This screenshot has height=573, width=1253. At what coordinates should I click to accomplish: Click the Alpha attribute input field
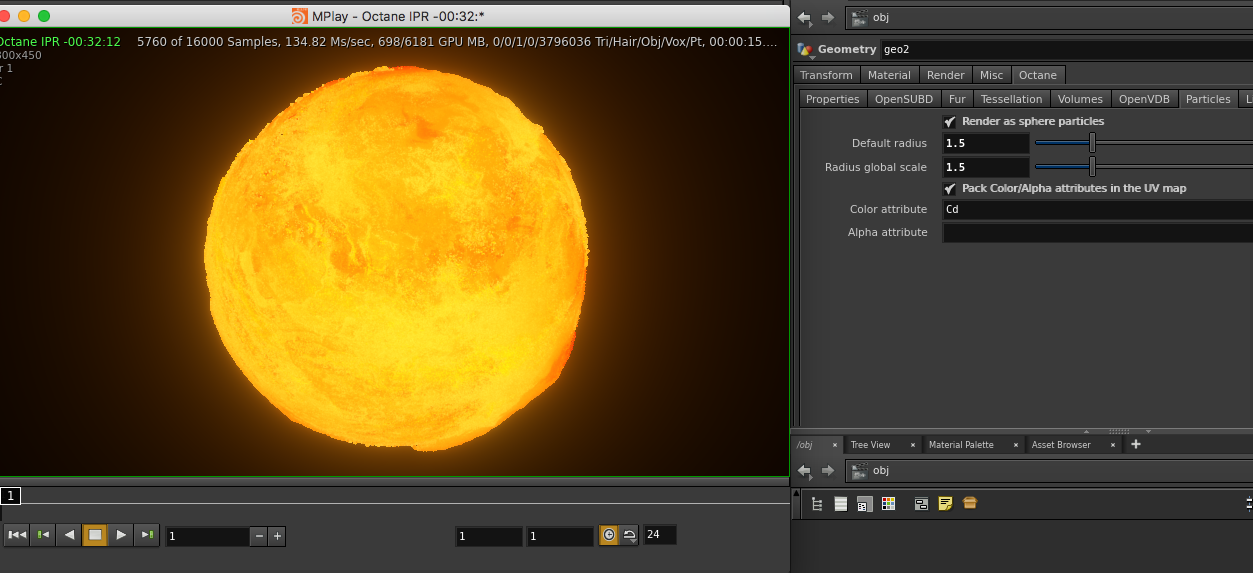pyautogui.click(x=1096, y=232)
